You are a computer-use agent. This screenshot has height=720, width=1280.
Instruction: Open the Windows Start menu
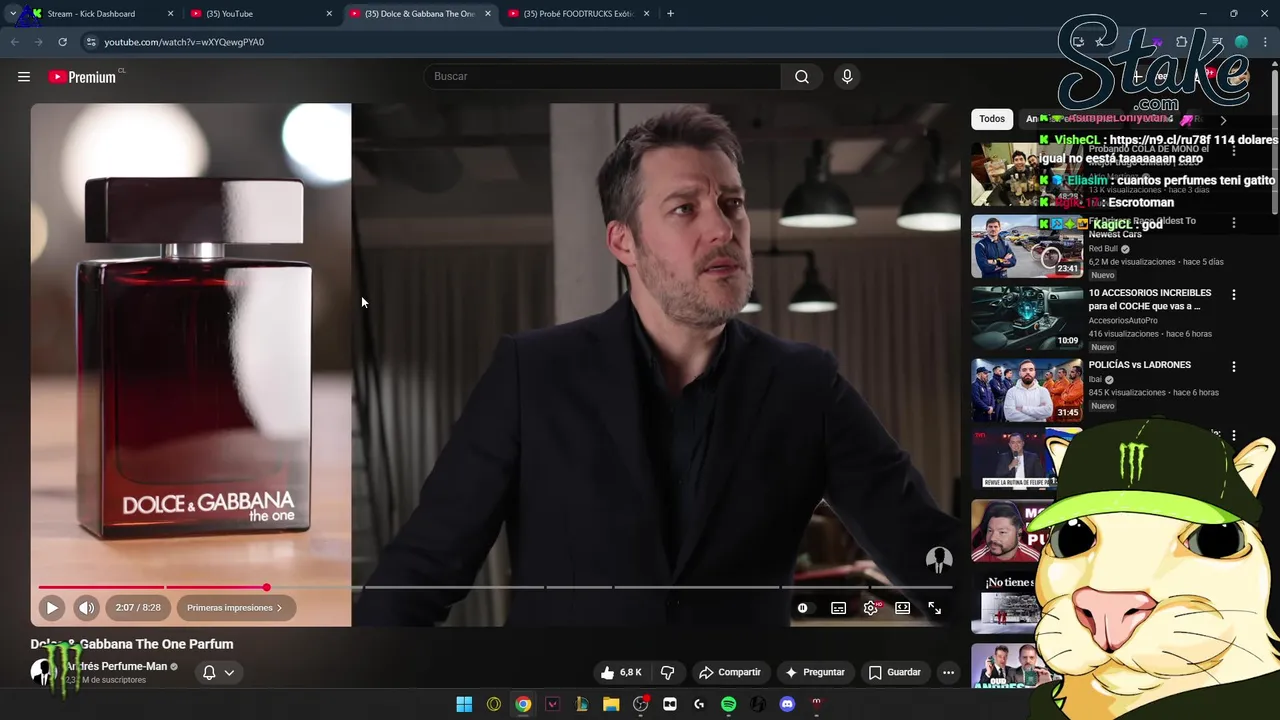464,704
